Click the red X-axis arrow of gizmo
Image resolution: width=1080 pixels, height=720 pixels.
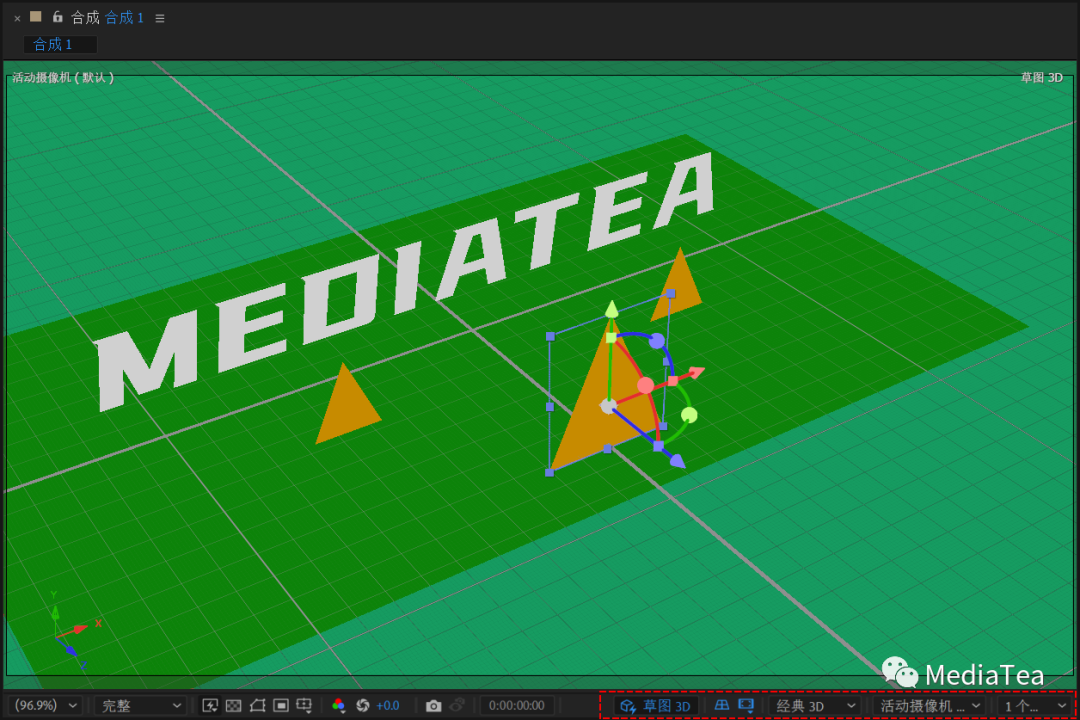pos(696,373)
